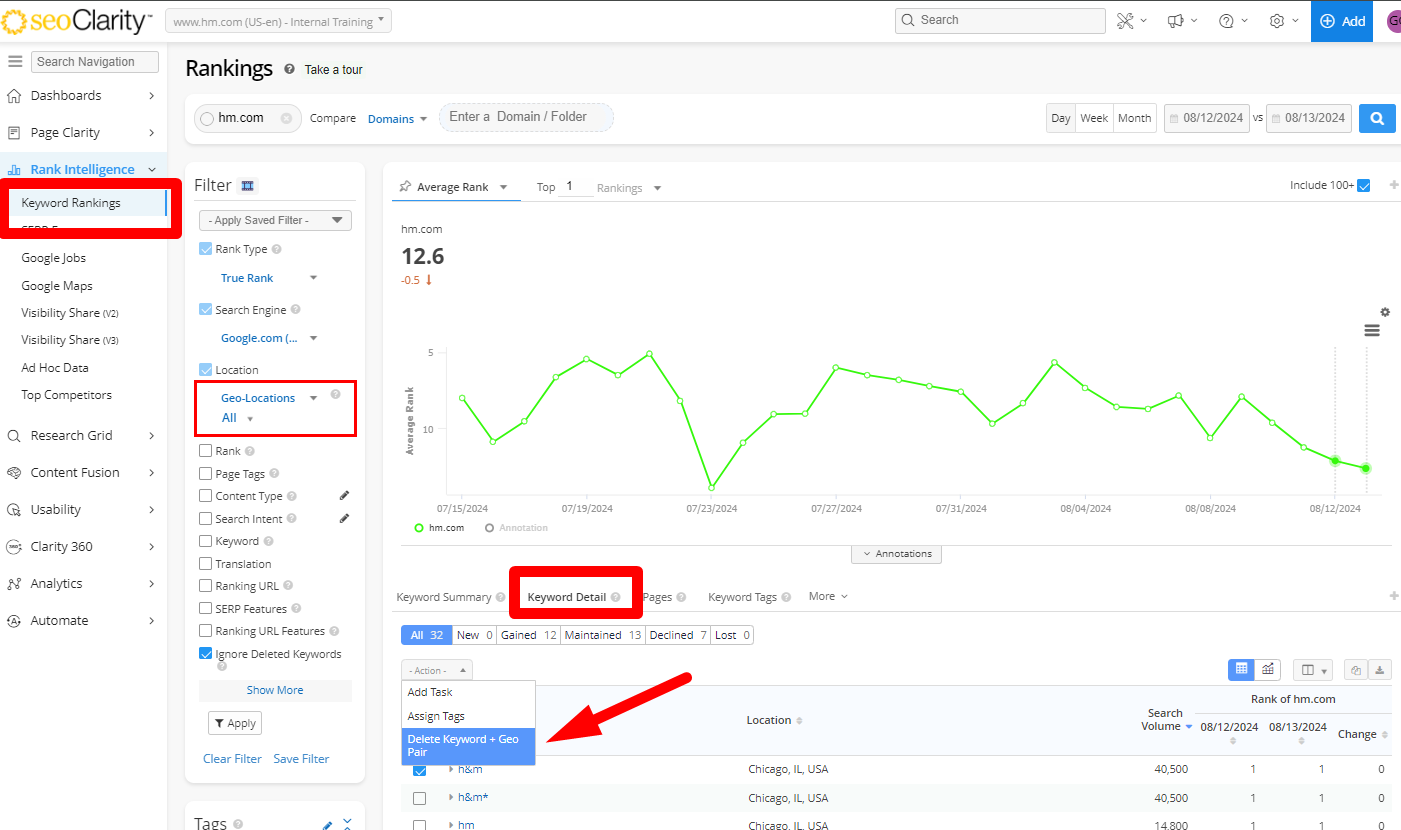This screenshot has height=830, width=1401.
Task: Open Google Maps in the sidebar
Action: pos(57,286)
